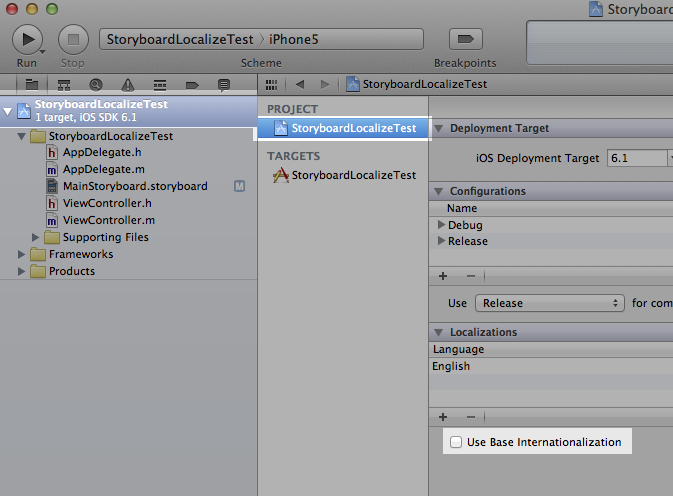
Task: Collapse the Deployment Target section
Action: click(x=439, y=128)
